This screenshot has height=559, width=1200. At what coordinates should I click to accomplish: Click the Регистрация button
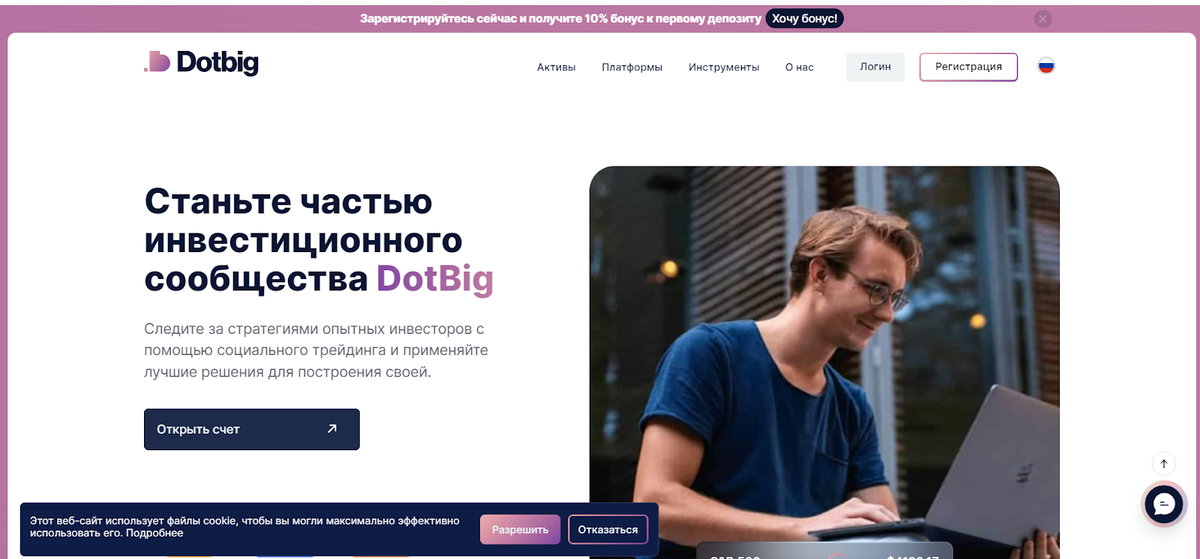[968, 67]
